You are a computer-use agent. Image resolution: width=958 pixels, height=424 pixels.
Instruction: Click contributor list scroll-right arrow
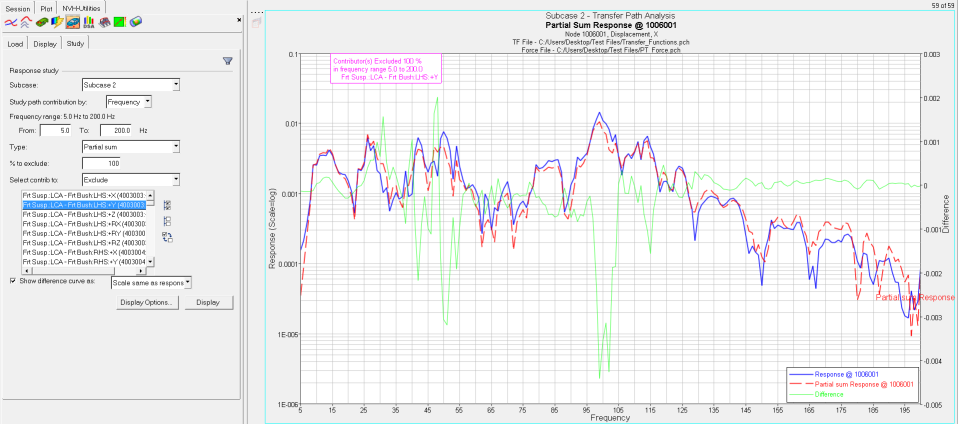tap(142, 270)
